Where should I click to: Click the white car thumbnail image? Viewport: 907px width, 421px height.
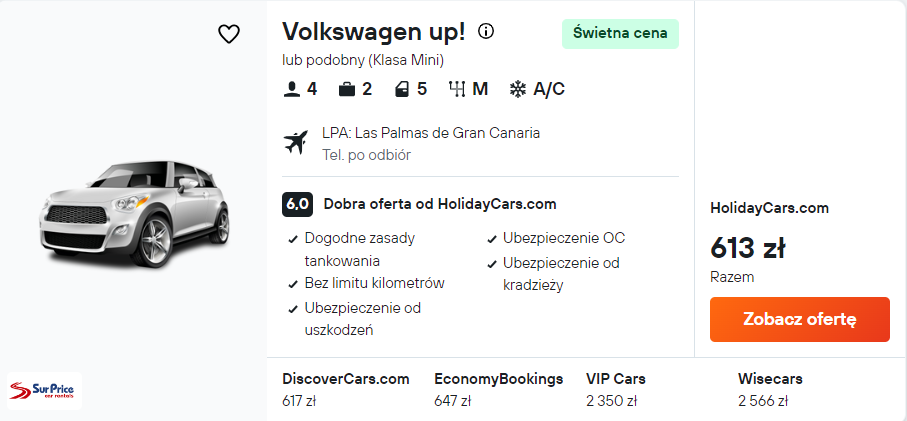(135, 213)
